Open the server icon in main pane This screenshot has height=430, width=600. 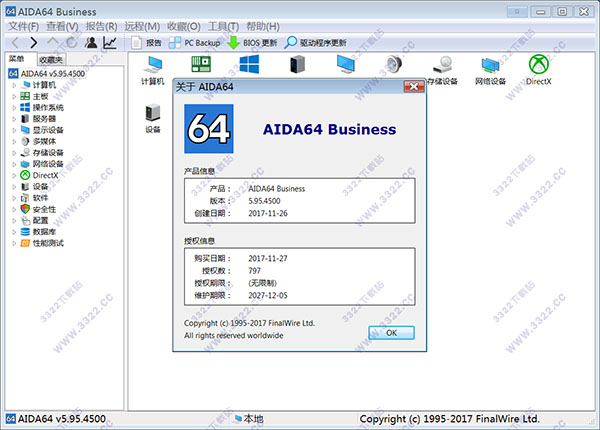tap(297, 64)
